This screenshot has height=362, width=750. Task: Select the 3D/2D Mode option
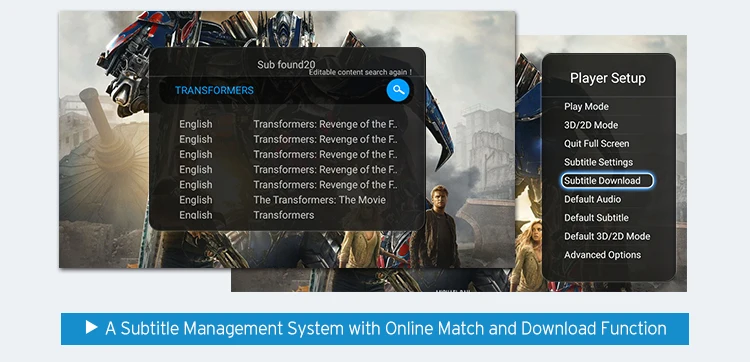(x=591, y=125)
